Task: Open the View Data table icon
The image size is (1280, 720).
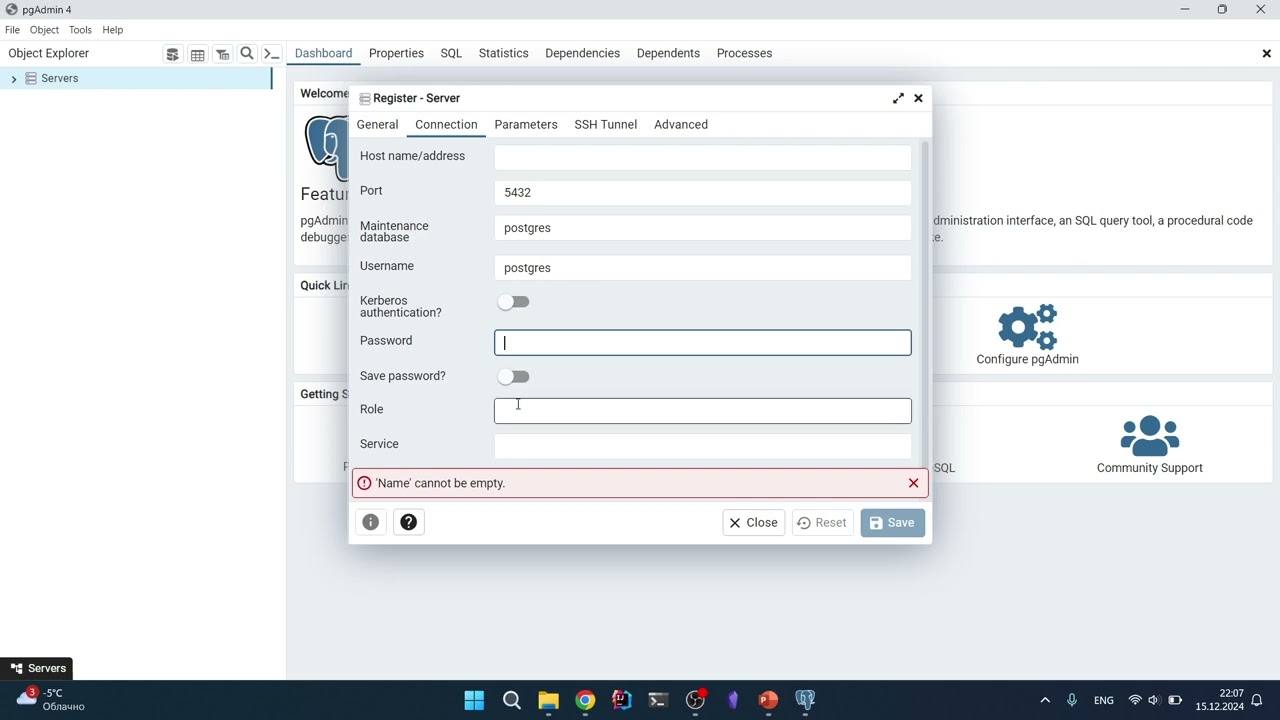Action: click(198, 54)
